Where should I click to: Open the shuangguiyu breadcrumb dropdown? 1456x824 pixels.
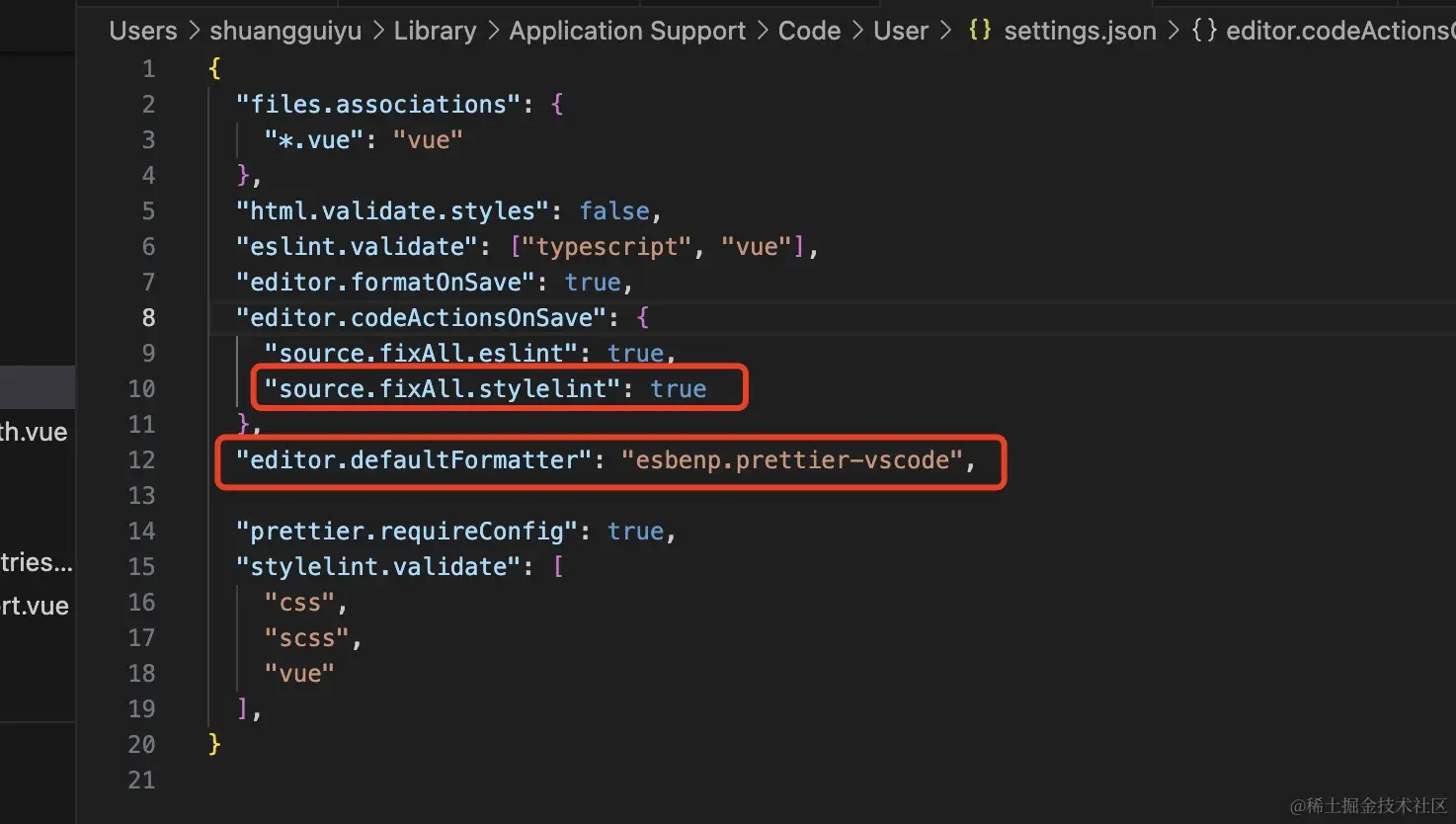284,30
